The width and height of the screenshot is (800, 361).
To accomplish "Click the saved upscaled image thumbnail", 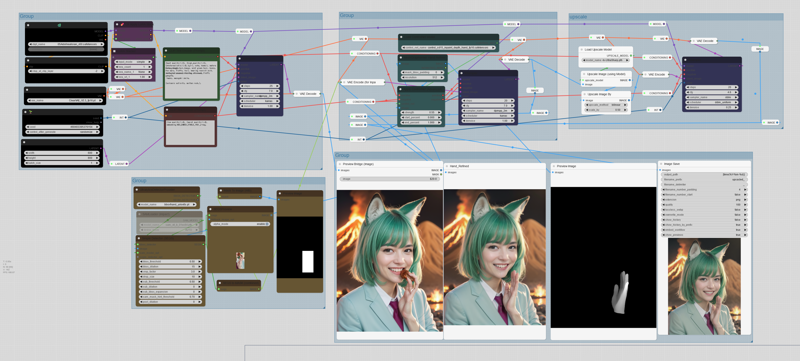I will point(704,287).
